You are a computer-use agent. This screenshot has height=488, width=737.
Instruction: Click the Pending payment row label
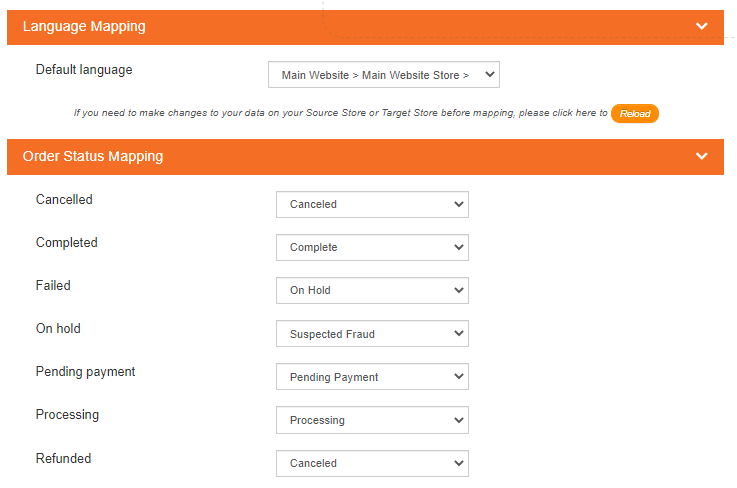pyautogui.click(x=86, y=372)
